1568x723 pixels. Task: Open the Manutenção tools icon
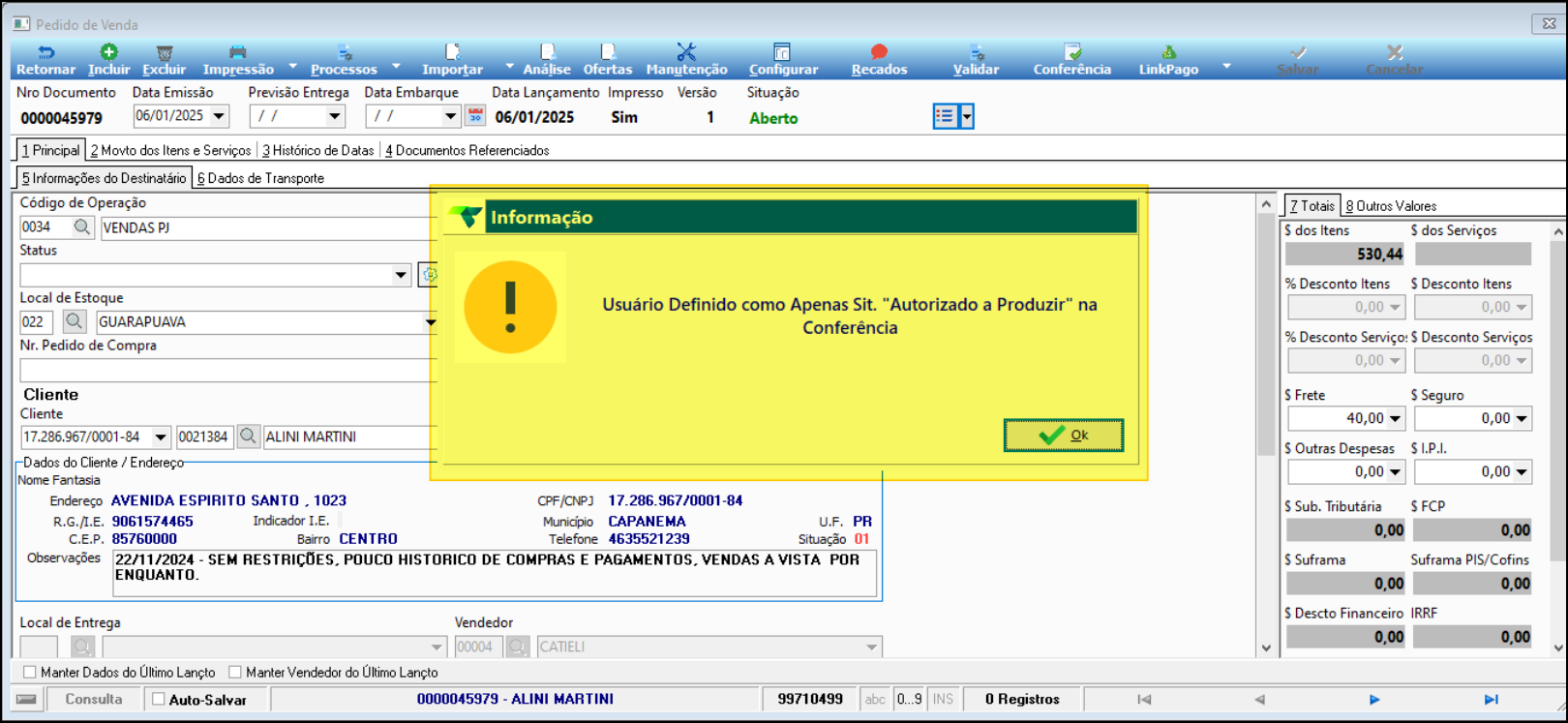[x=686, y=53]
